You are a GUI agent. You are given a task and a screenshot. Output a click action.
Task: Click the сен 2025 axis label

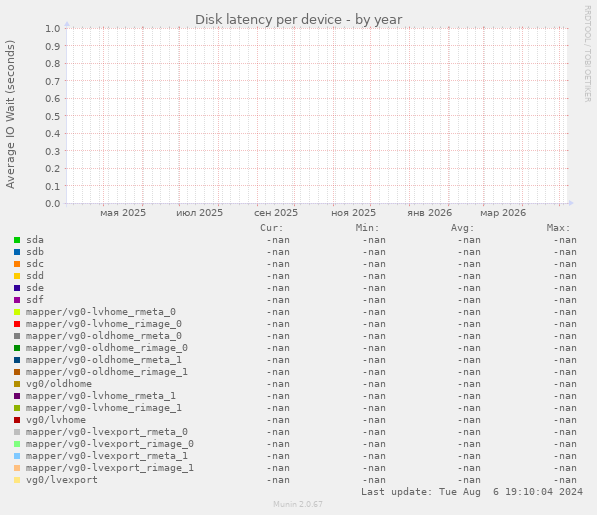276,213
